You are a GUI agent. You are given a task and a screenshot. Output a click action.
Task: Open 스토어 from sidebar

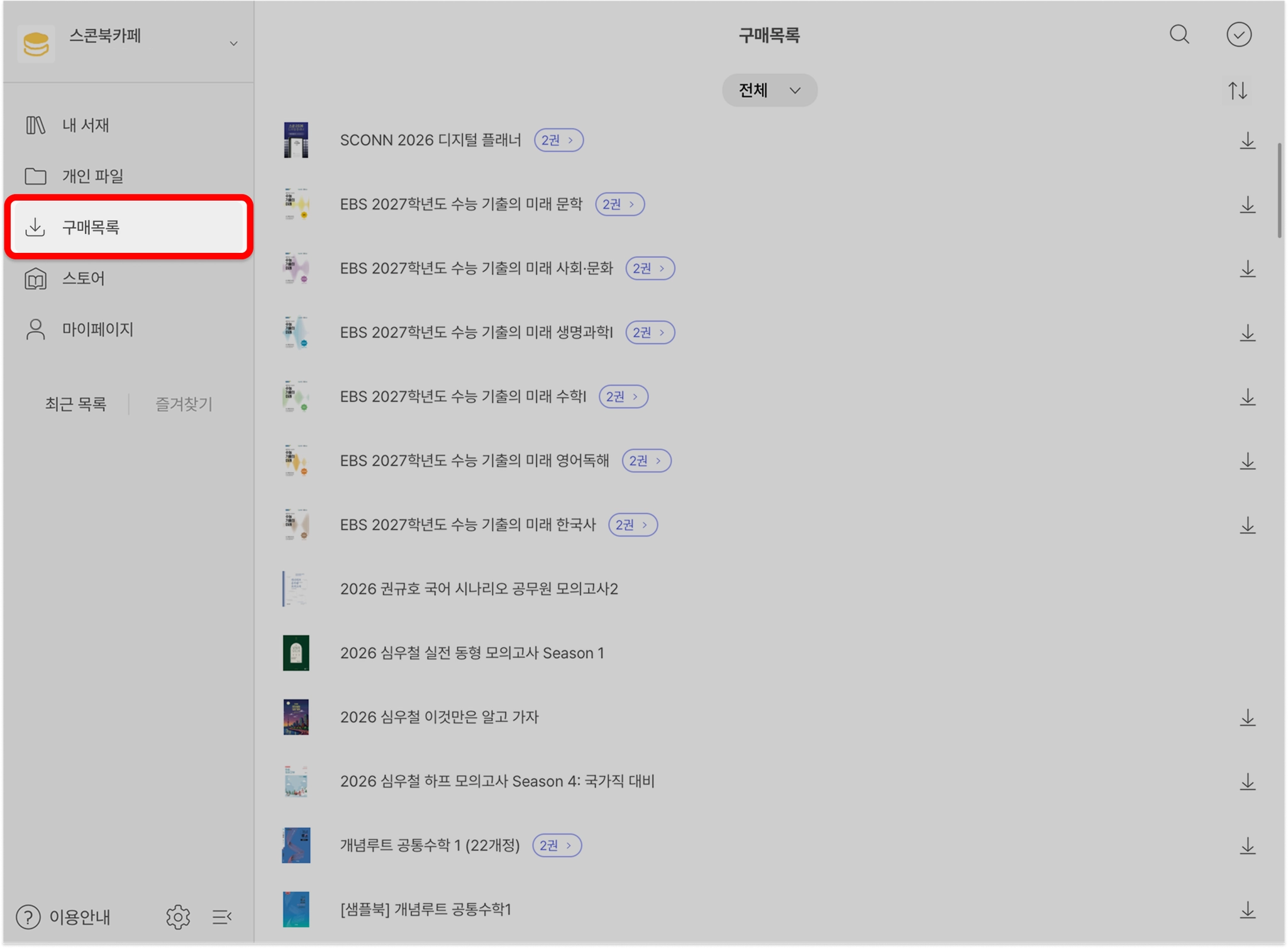click(83, 278)
